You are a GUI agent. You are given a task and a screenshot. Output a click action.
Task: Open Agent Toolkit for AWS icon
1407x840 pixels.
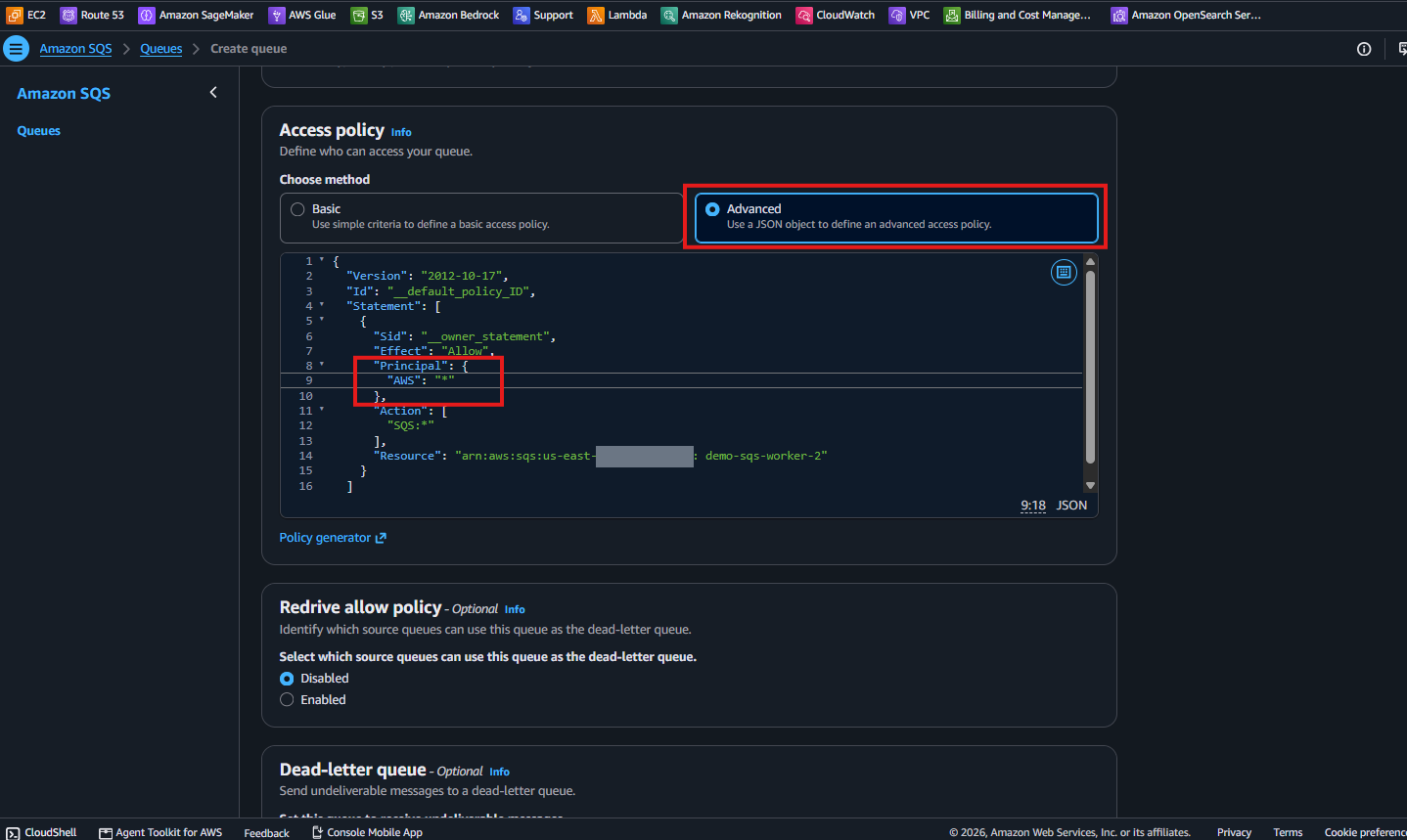(106, 833)
